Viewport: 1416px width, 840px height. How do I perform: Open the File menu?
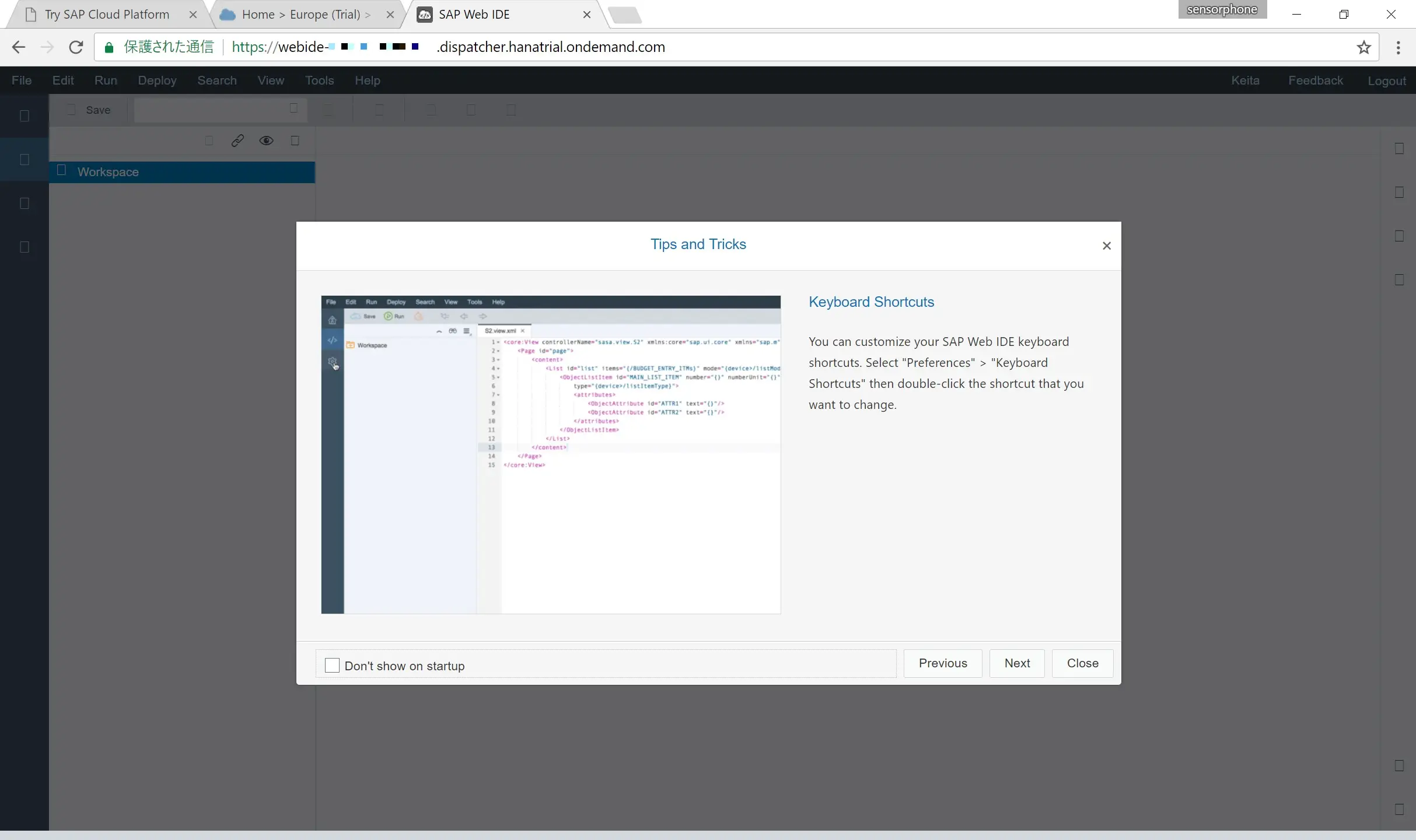22,80
